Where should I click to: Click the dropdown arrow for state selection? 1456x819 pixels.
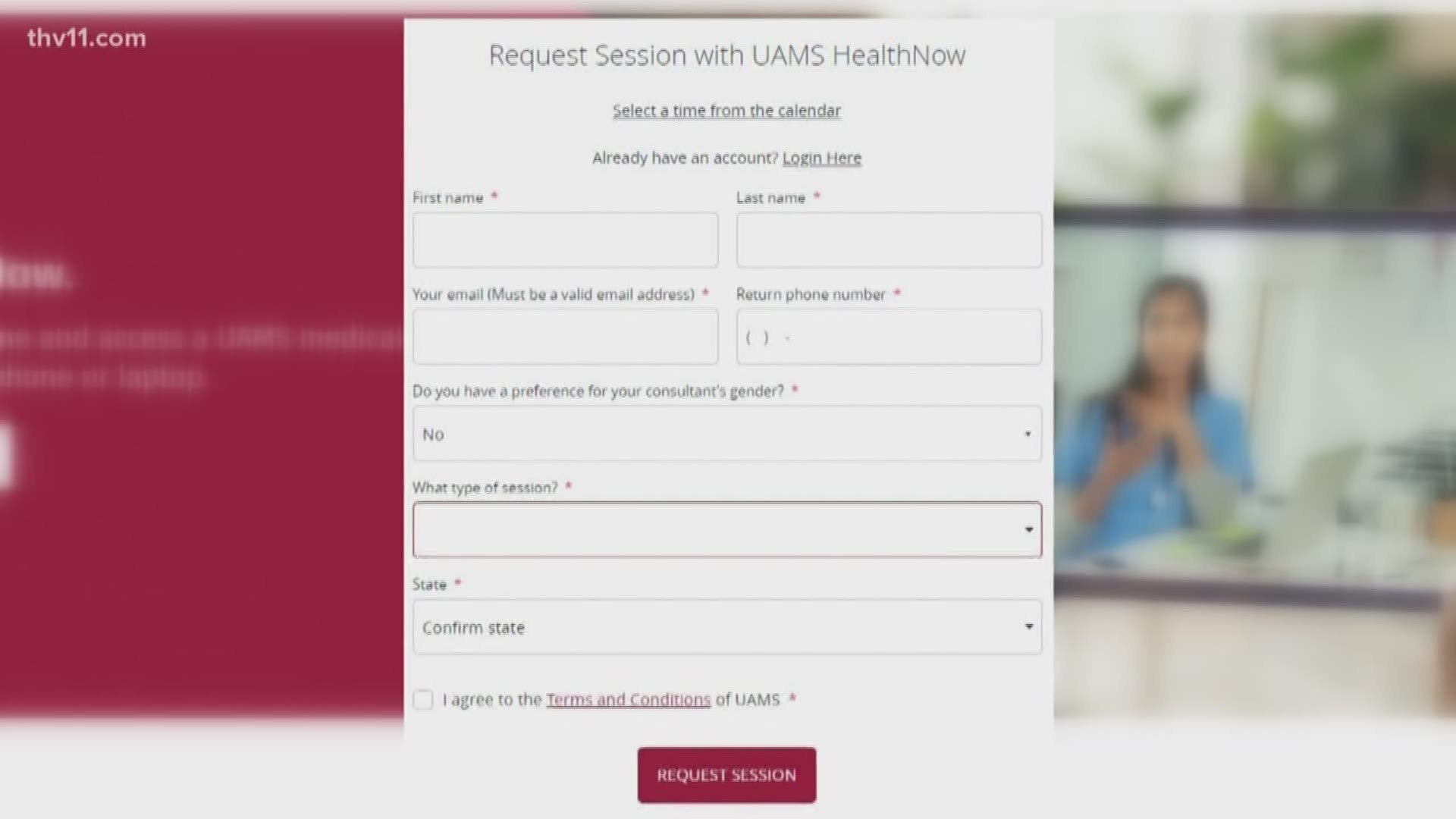point(1029,627)
